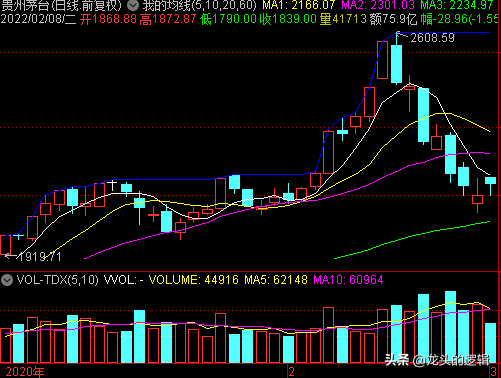Viewport: 501px width, 378px height.
Task: Click the MA2: 2301.03 value
Action: pos(378,5)
